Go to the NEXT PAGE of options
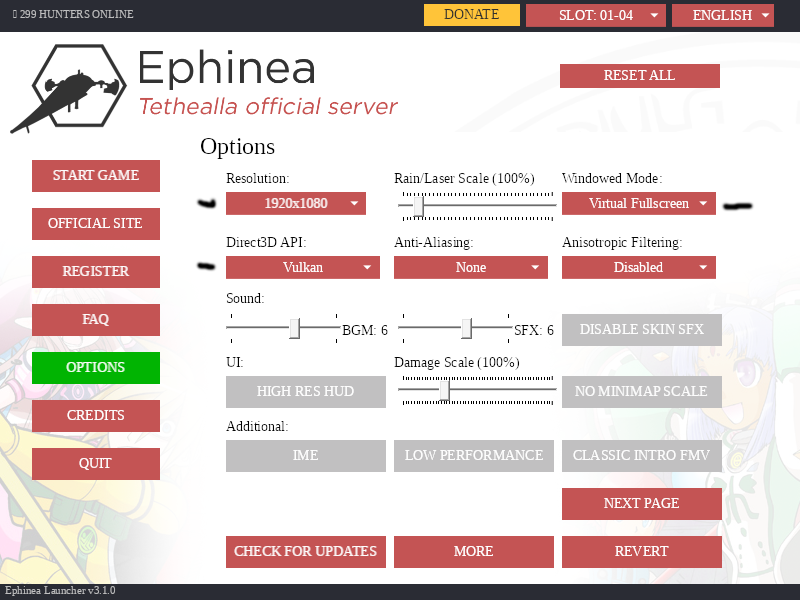The image size is (800, 600). (x=642, y=504)
